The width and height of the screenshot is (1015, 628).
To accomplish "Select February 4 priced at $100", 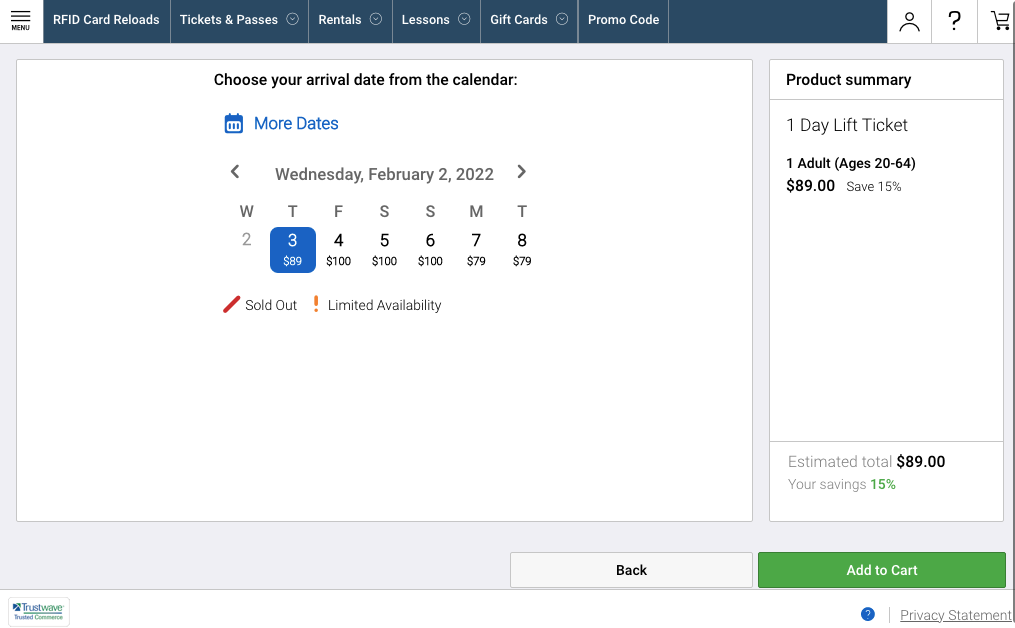I will tap(339, 249).
